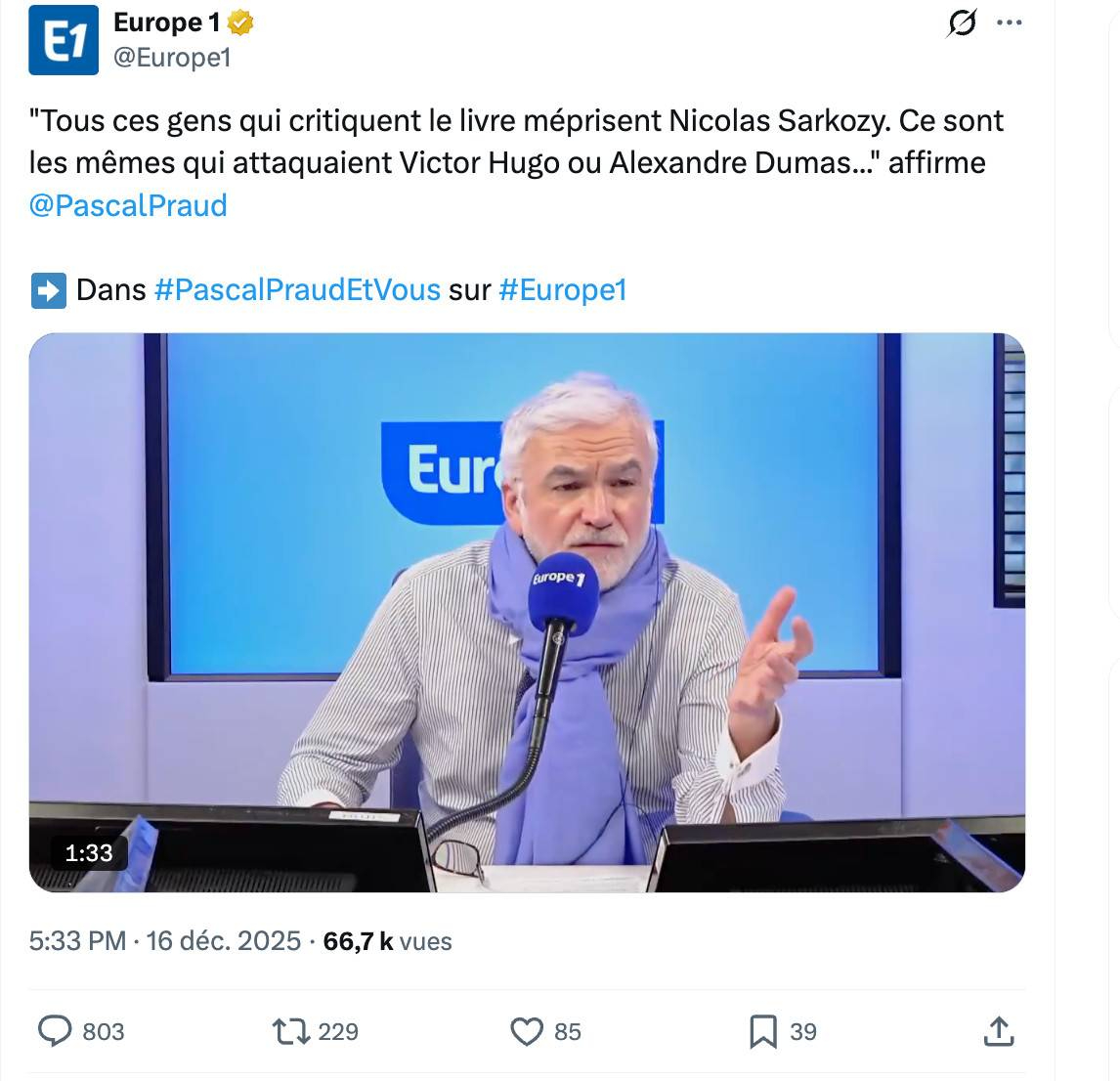Screen dimensions: 1120x1081
Task: Bookmark this post
Action: (762, 1031)
